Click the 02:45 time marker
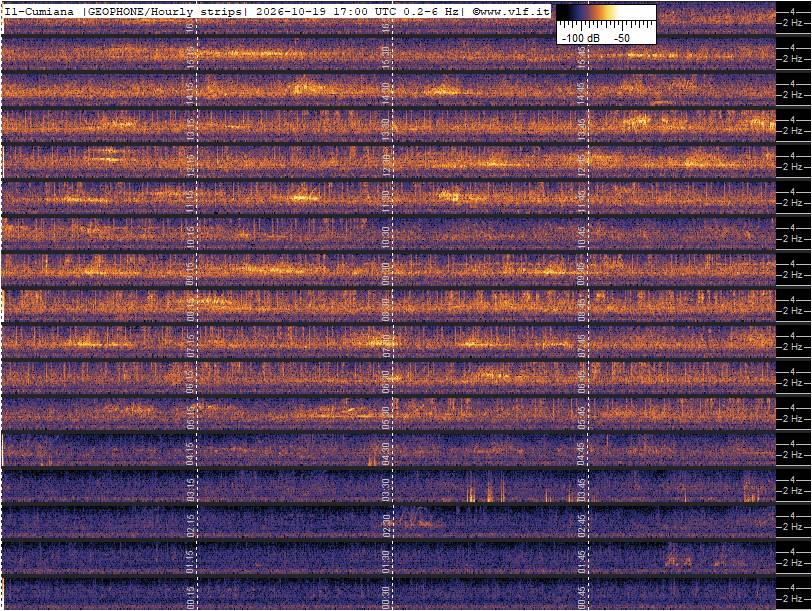Viewport: 812px width, 611px height. (582, 526)
